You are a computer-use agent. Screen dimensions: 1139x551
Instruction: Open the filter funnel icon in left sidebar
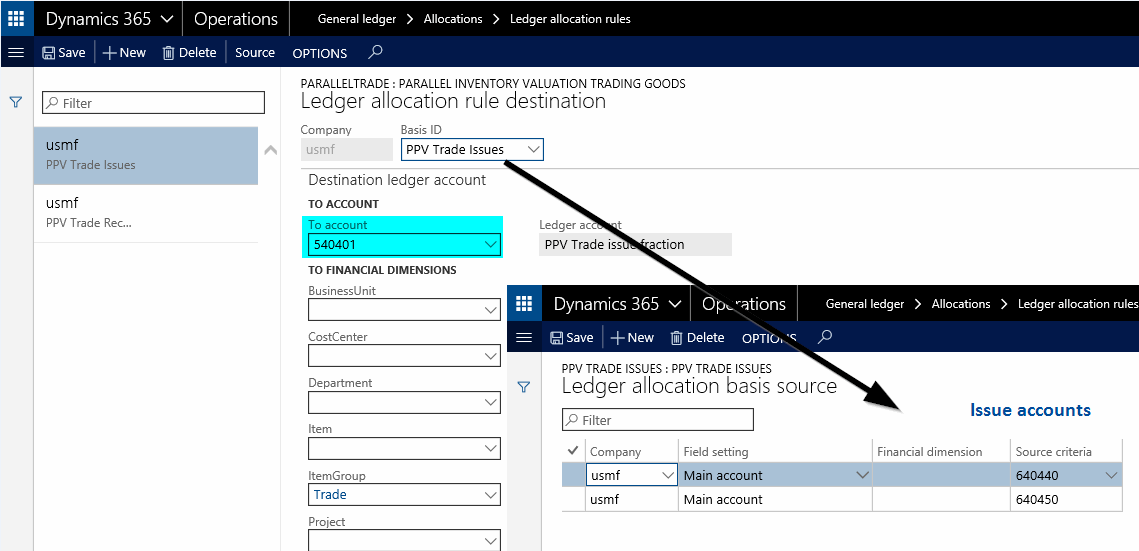(x=16, y=102)
